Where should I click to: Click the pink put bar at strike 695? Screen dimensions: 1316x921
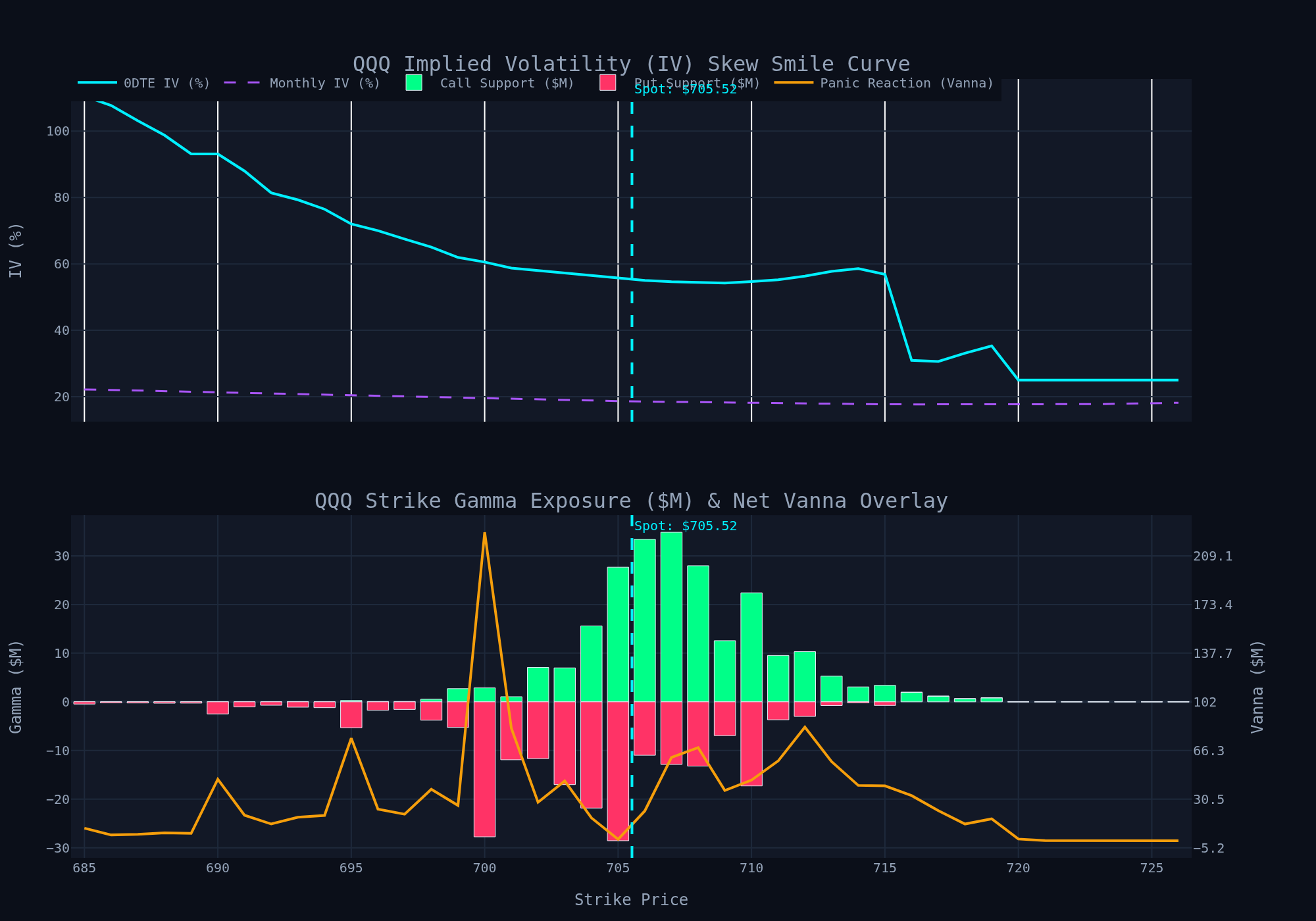pyautogui.click(x=351, y=714)
